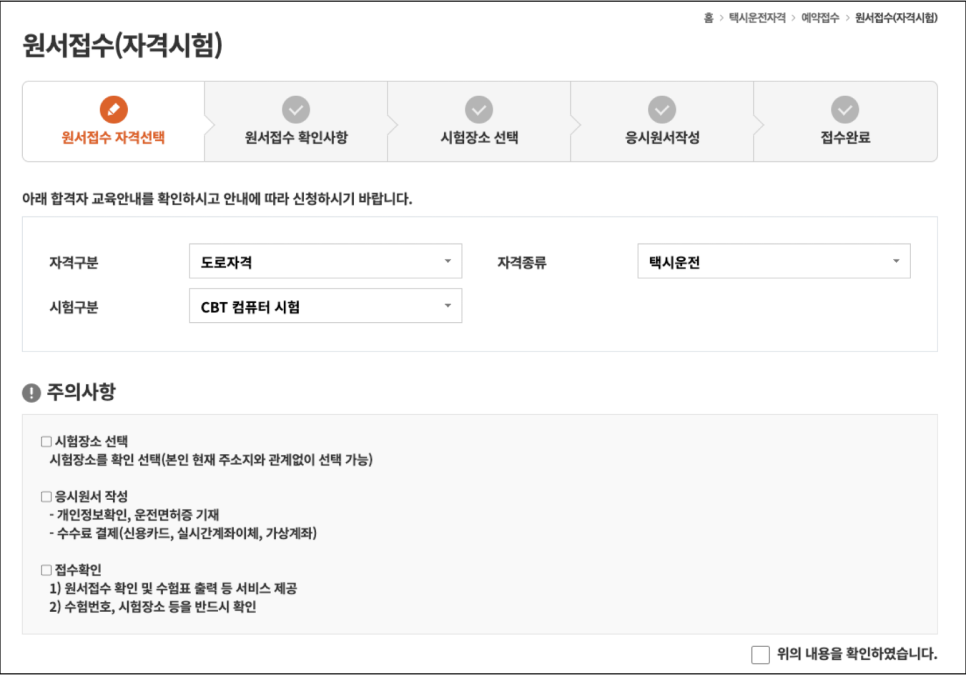
Task: Click the line 개인정보확인, 운전면허증 기재
Action: coord(134,515)
